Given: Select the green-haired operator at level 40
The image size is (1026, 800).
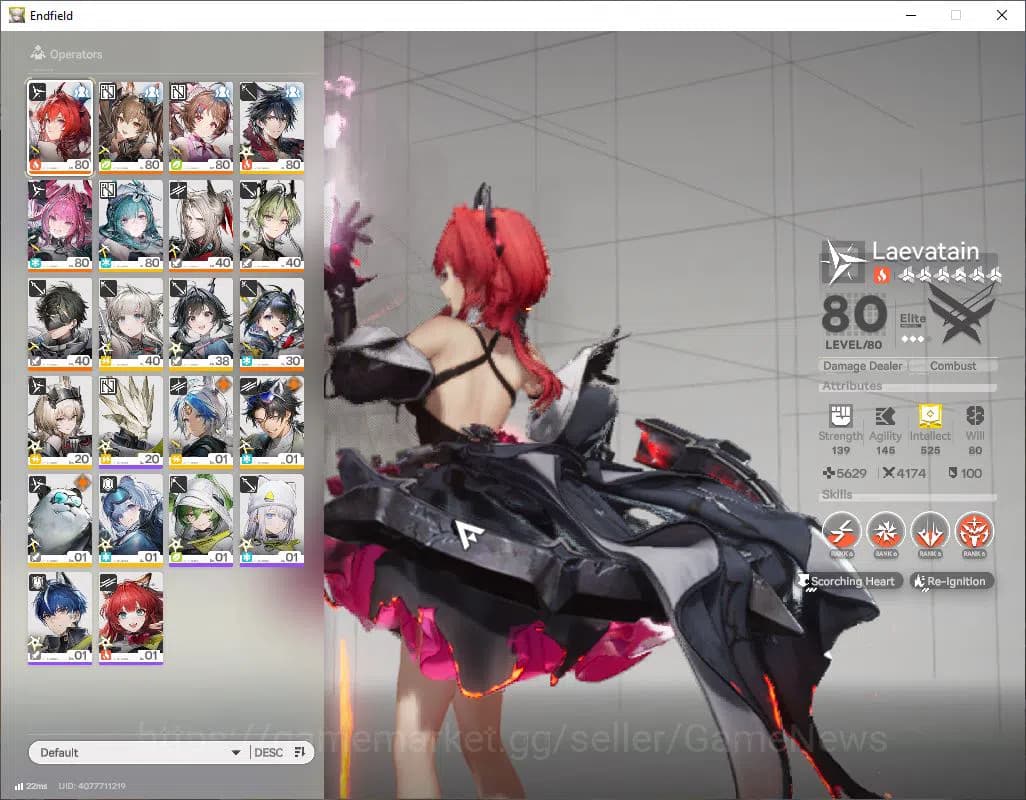Looking at the screenshot, I should click(x=272, y=225).
